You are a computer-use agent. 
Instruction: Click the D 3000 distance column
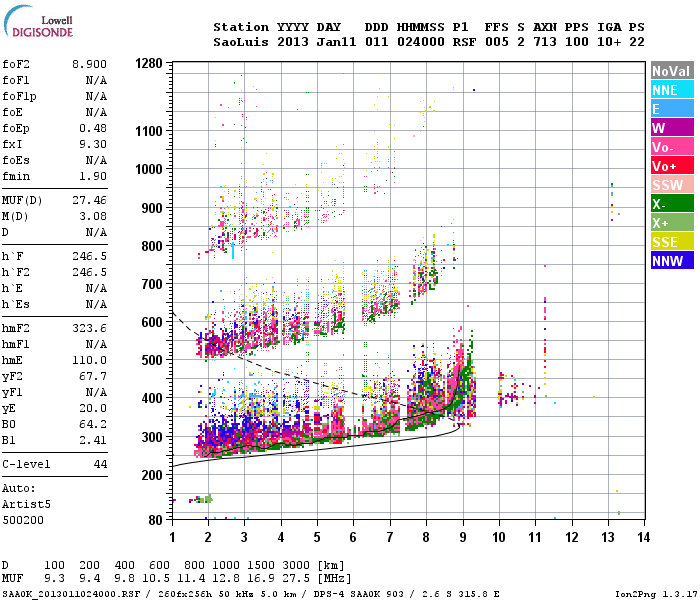click(x=296, y=565)
